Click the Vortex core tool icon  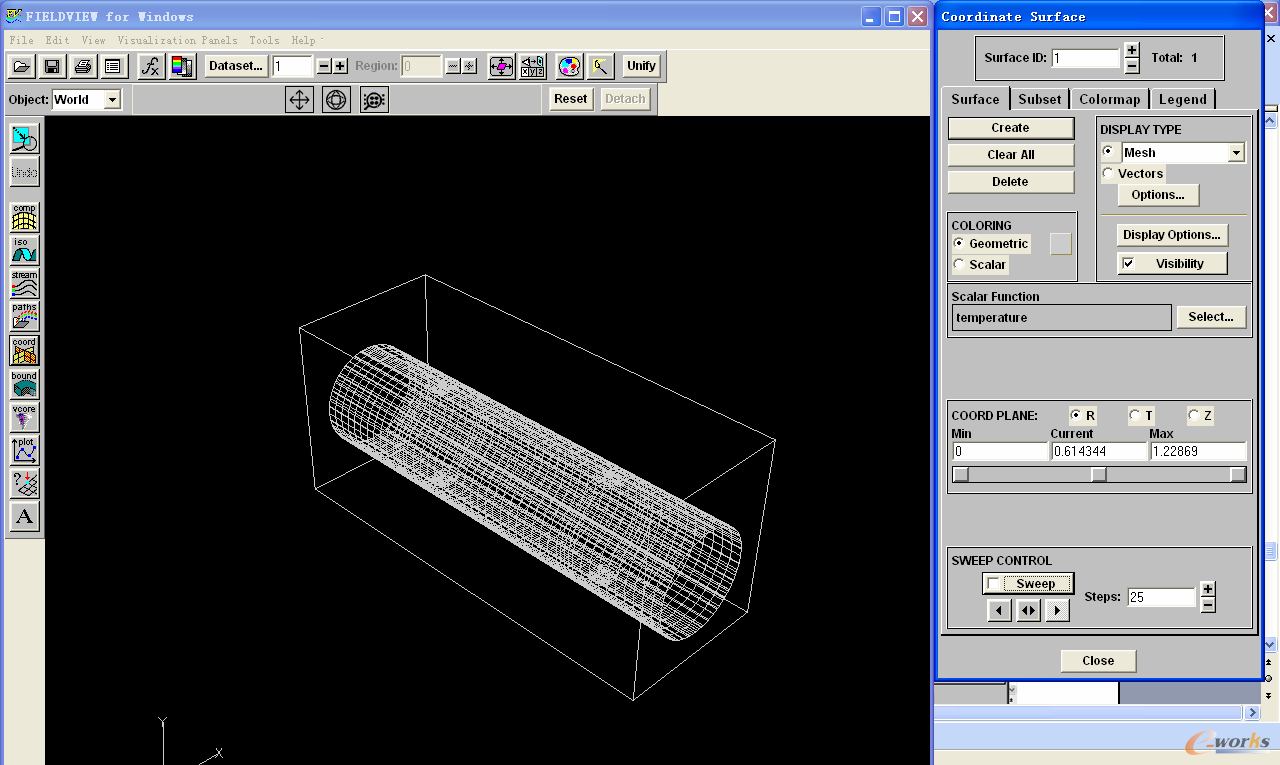[24, 417]
